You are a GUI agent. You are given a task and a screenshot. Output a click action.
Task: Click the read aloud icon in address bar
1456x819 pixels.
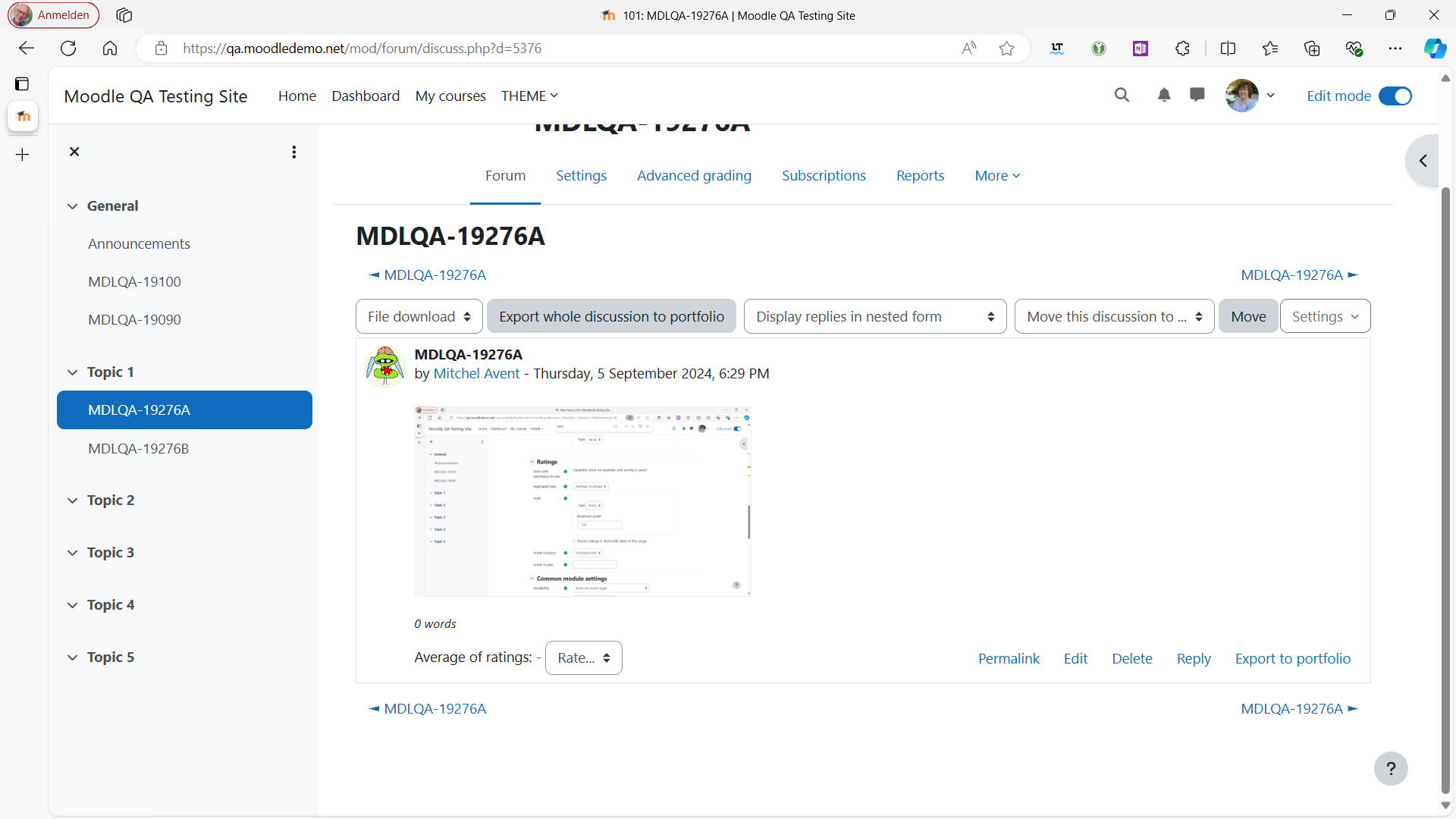click(x=969, y=49)
